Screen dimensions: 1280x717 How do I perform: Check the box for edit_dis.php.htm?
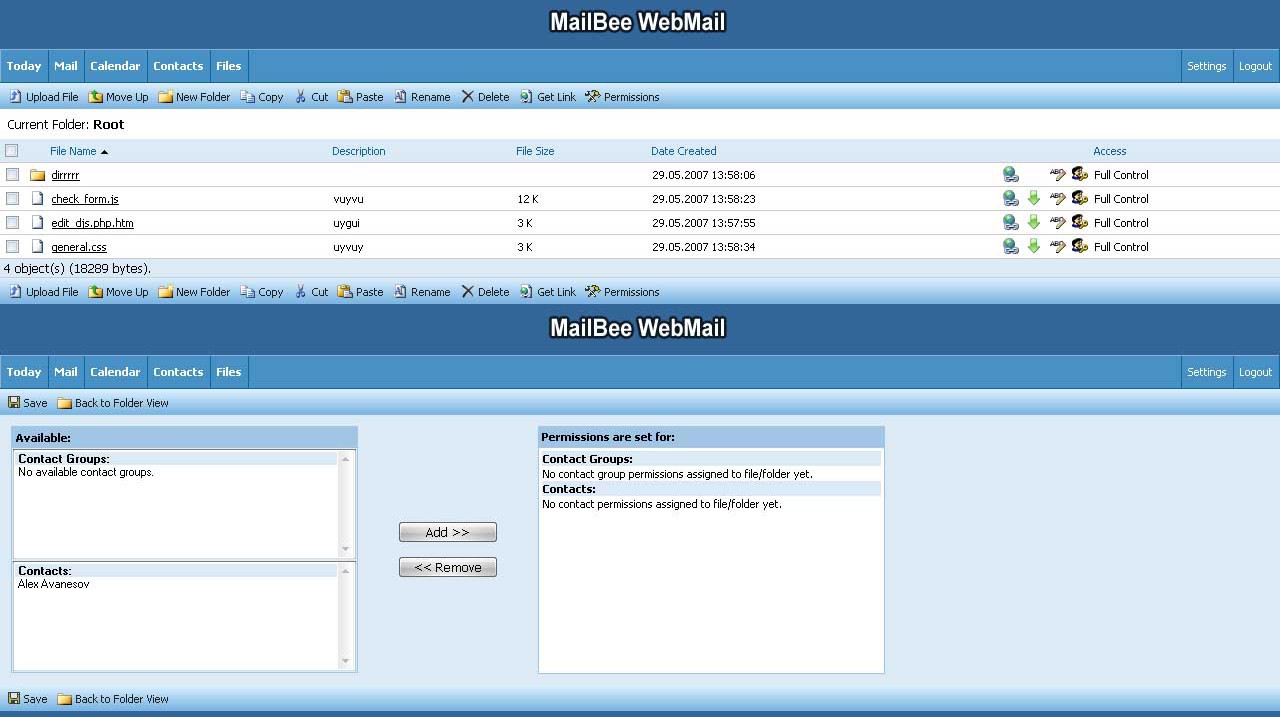coord(12,223)
